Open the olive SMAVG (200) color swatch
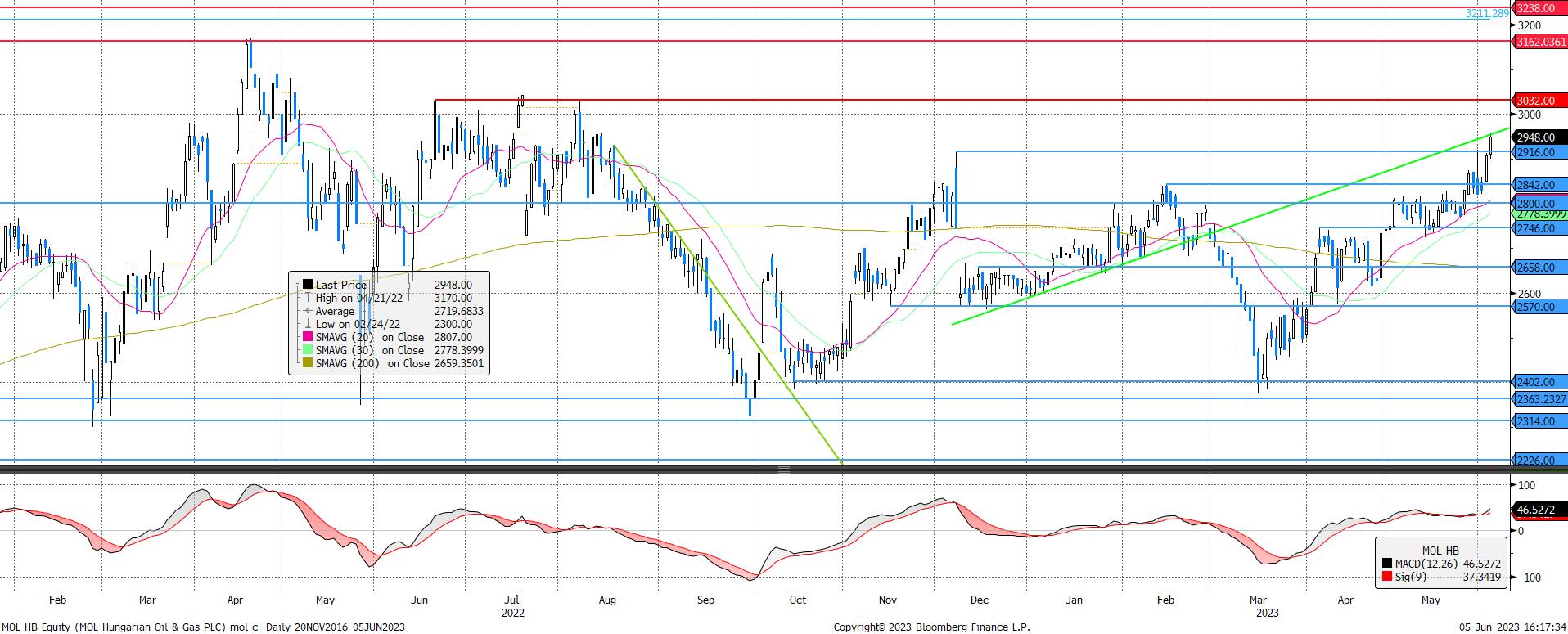 [308, 363]
